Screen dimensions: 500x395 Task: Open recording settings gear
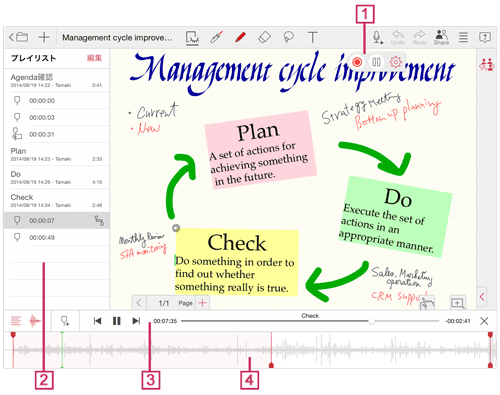click(x=396, y=62)
